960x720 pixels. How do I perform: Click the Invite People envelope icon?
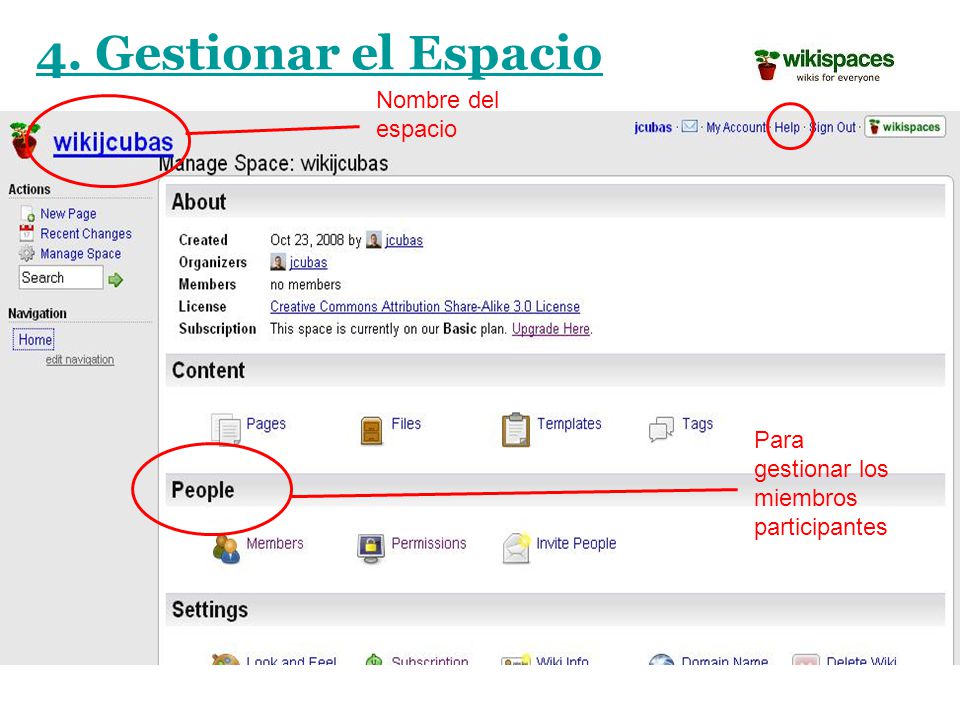pos(516,548)
